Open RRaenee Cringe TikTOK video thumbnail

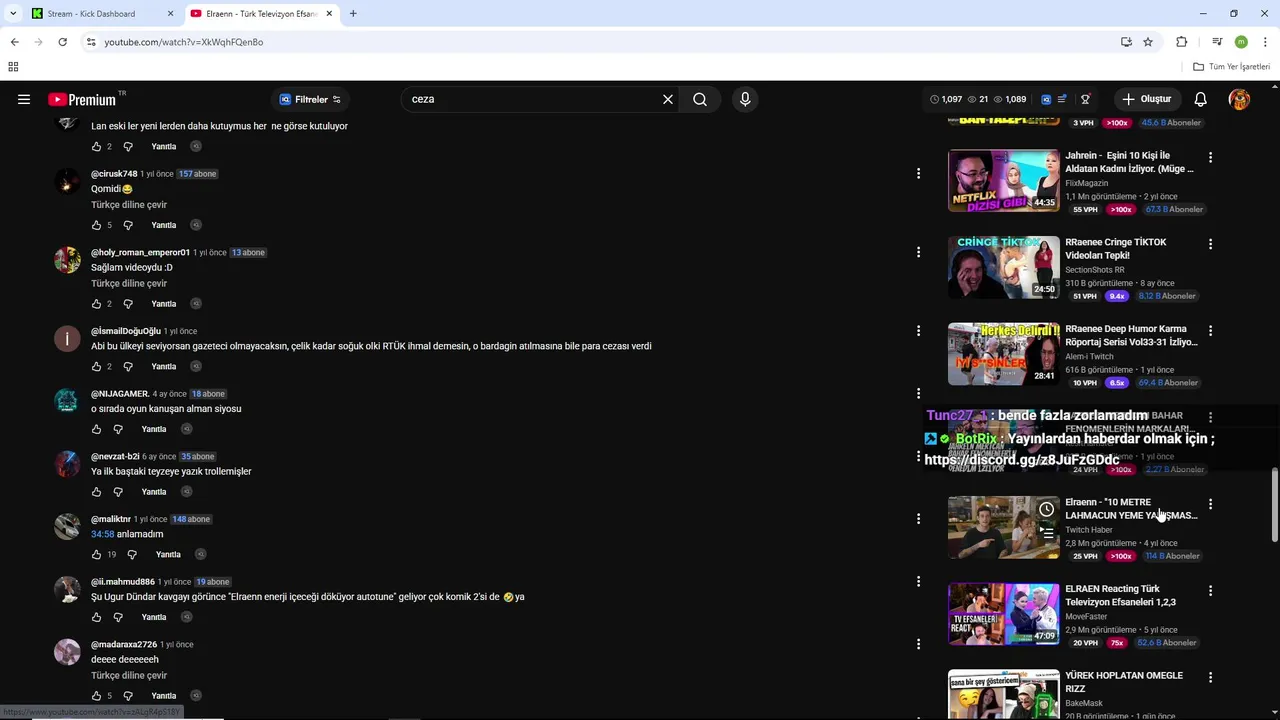tap(1003, 267)
